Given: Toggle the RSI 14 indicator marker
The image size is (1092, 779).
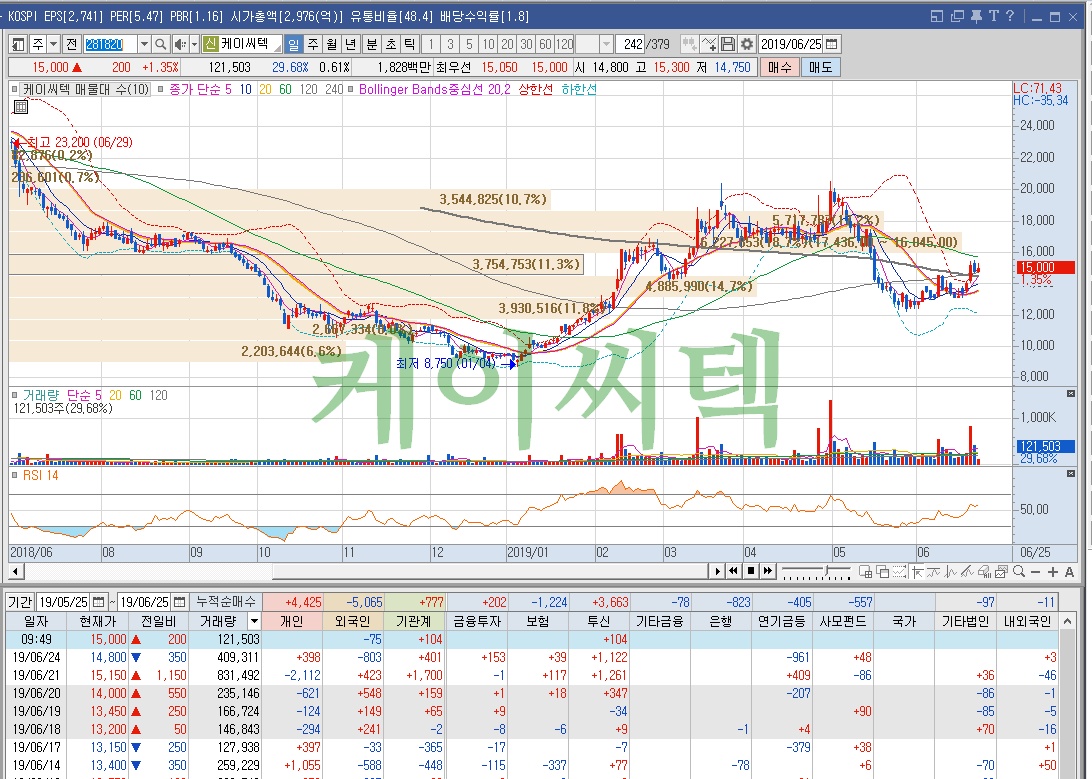Looking at the screenshot, I should tap(15, 475).
